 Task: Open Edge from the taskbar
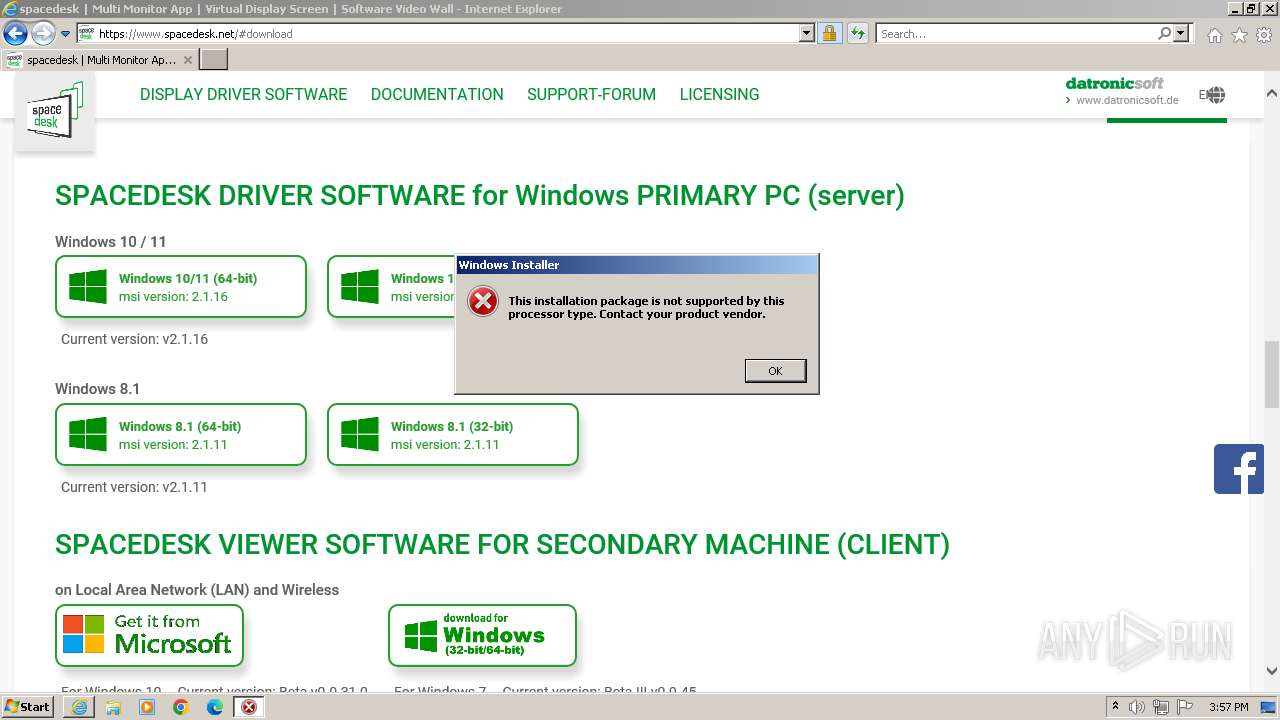(x=215, y=707)
